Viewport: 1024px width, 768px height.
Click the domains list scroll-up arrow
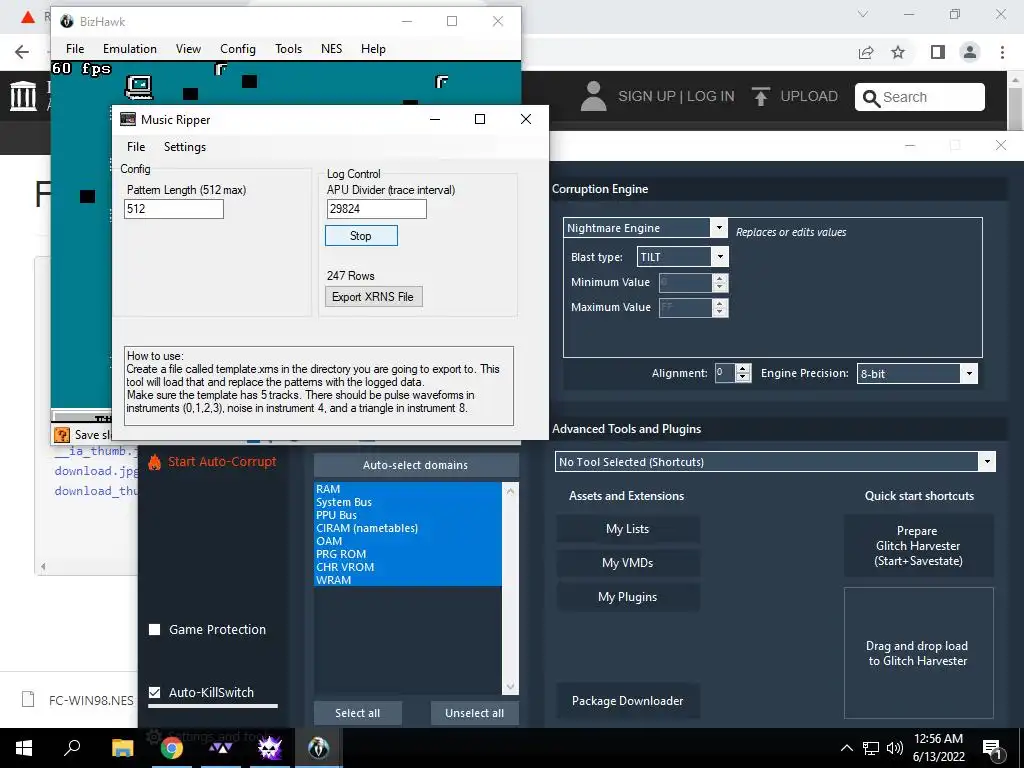[x=510, y=490]
